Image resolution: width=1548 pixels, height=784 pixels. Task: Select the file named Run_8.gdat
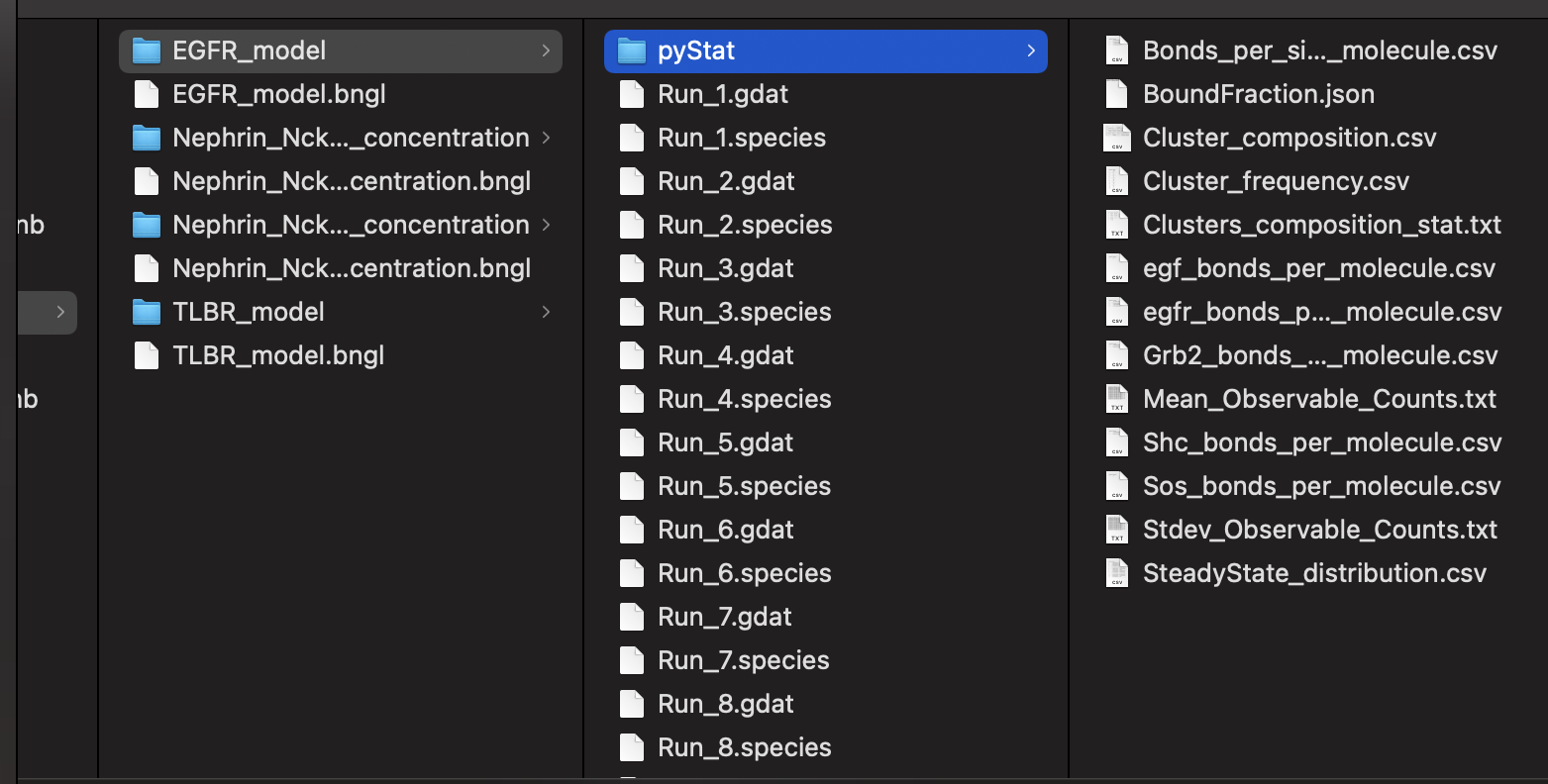point(726,704)
